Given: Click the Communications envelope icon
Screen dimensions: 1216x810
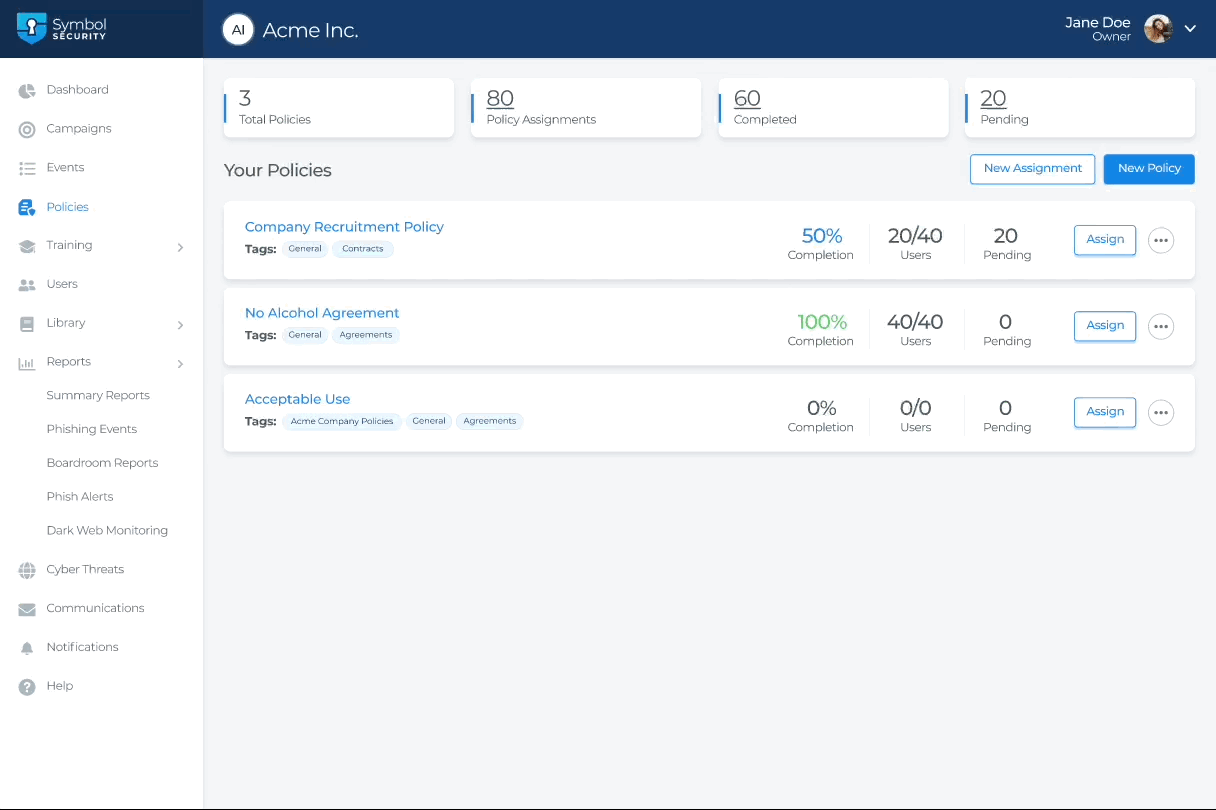Looking at the screenshot, I should (27, 609).
